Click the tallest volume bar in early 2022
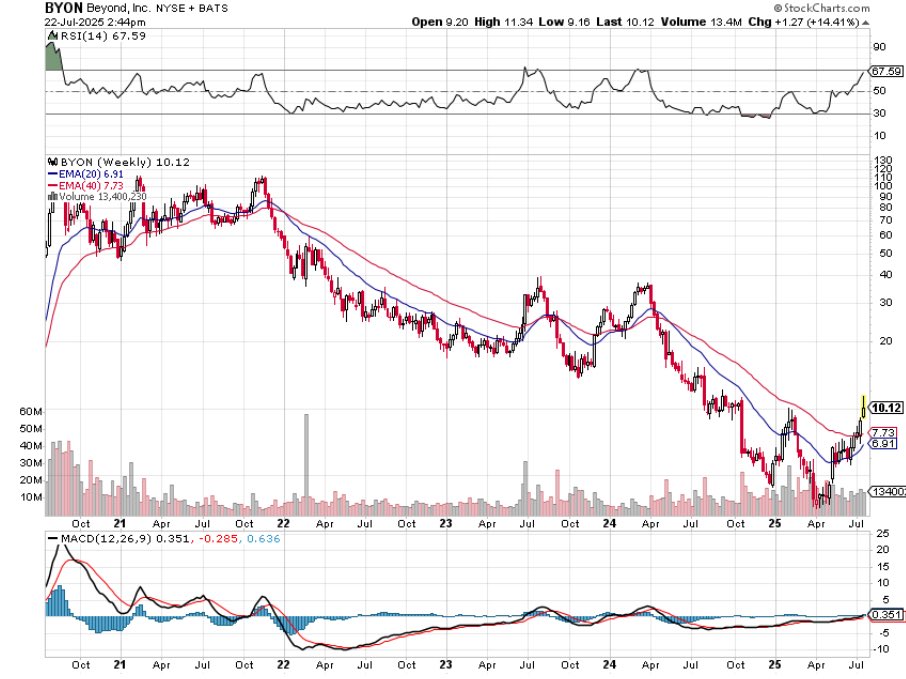The height and width of the screenshot is (679, 906). (x=306, y=464)
